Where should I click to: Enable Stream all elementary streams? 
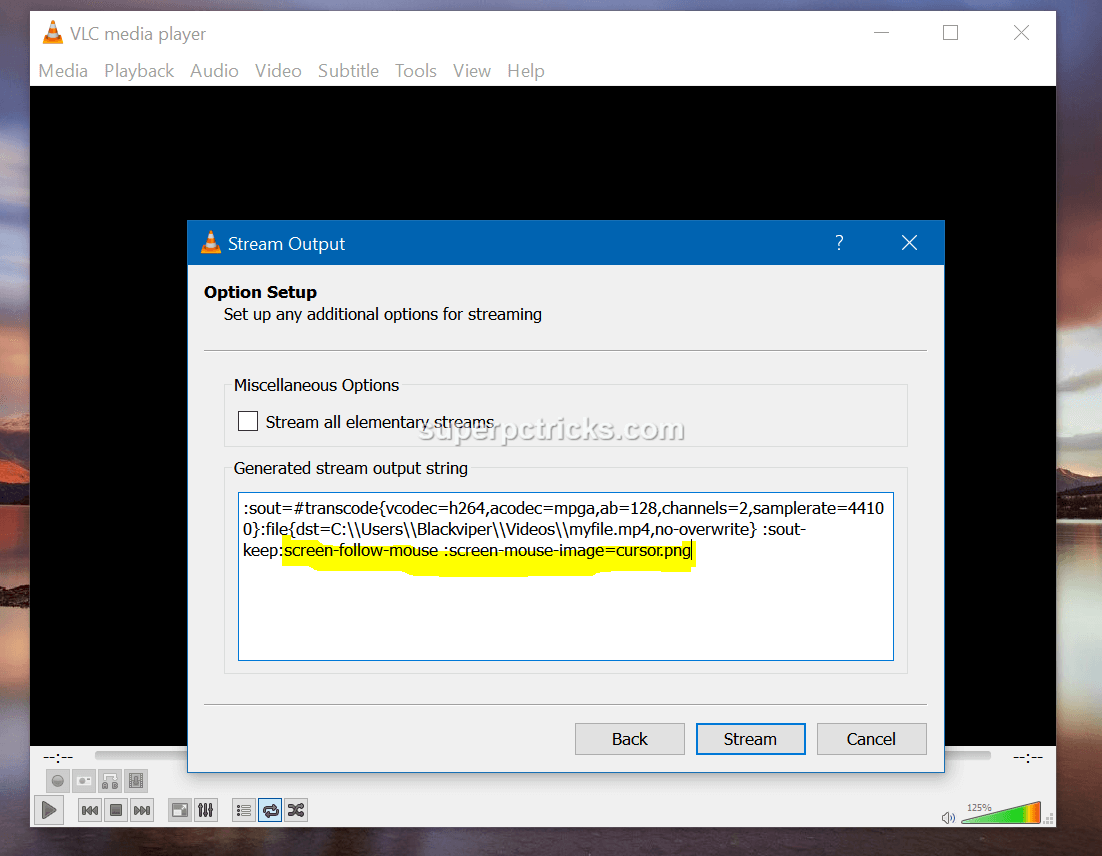(x=247, y=421)
